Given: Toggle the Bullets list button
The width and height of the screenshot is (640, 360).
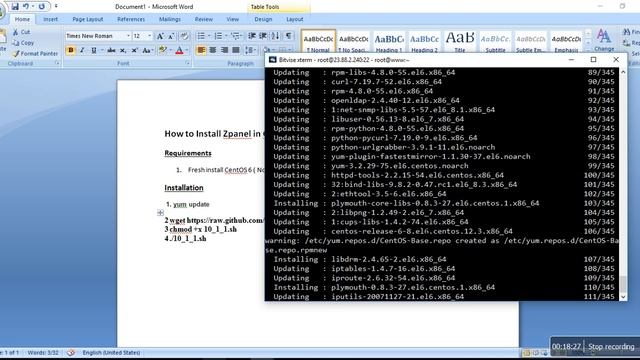Looking at the screenshot, I should 201,36.
